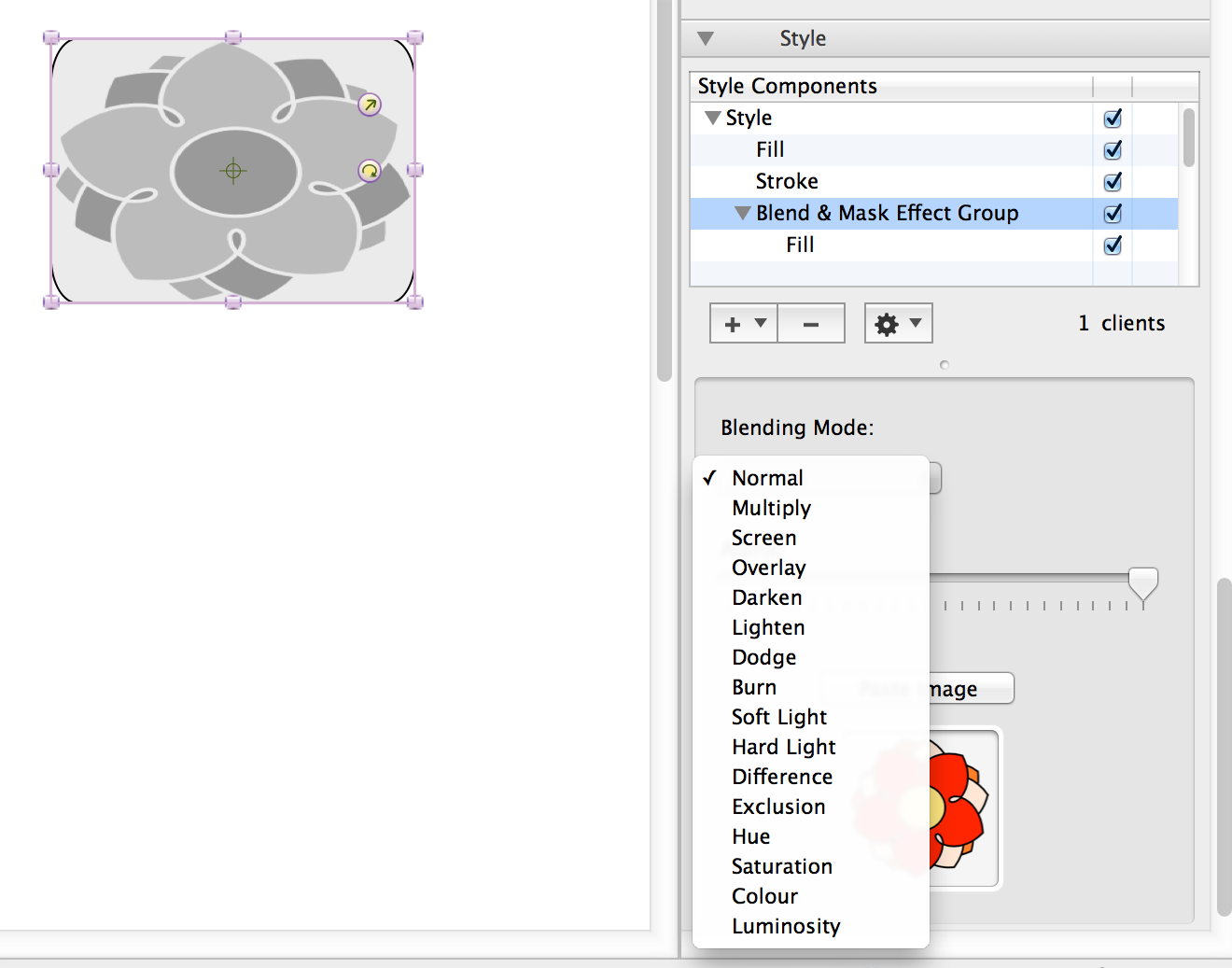Choose Overlay blending mode
Image resolution: width=1232 pixels, height=968 pixels.
point(811,568)
